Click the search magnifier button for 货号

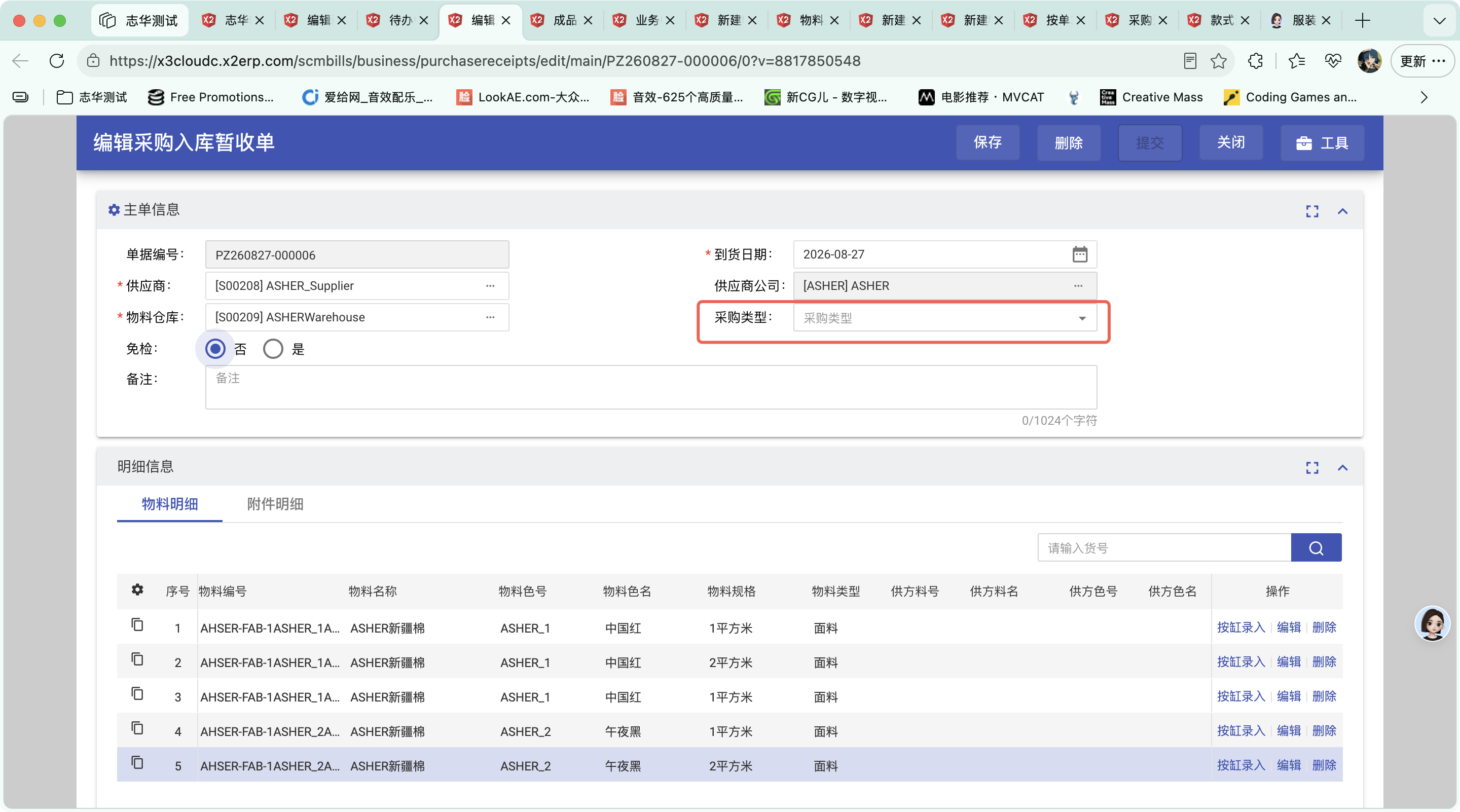tap(1316, 548)
